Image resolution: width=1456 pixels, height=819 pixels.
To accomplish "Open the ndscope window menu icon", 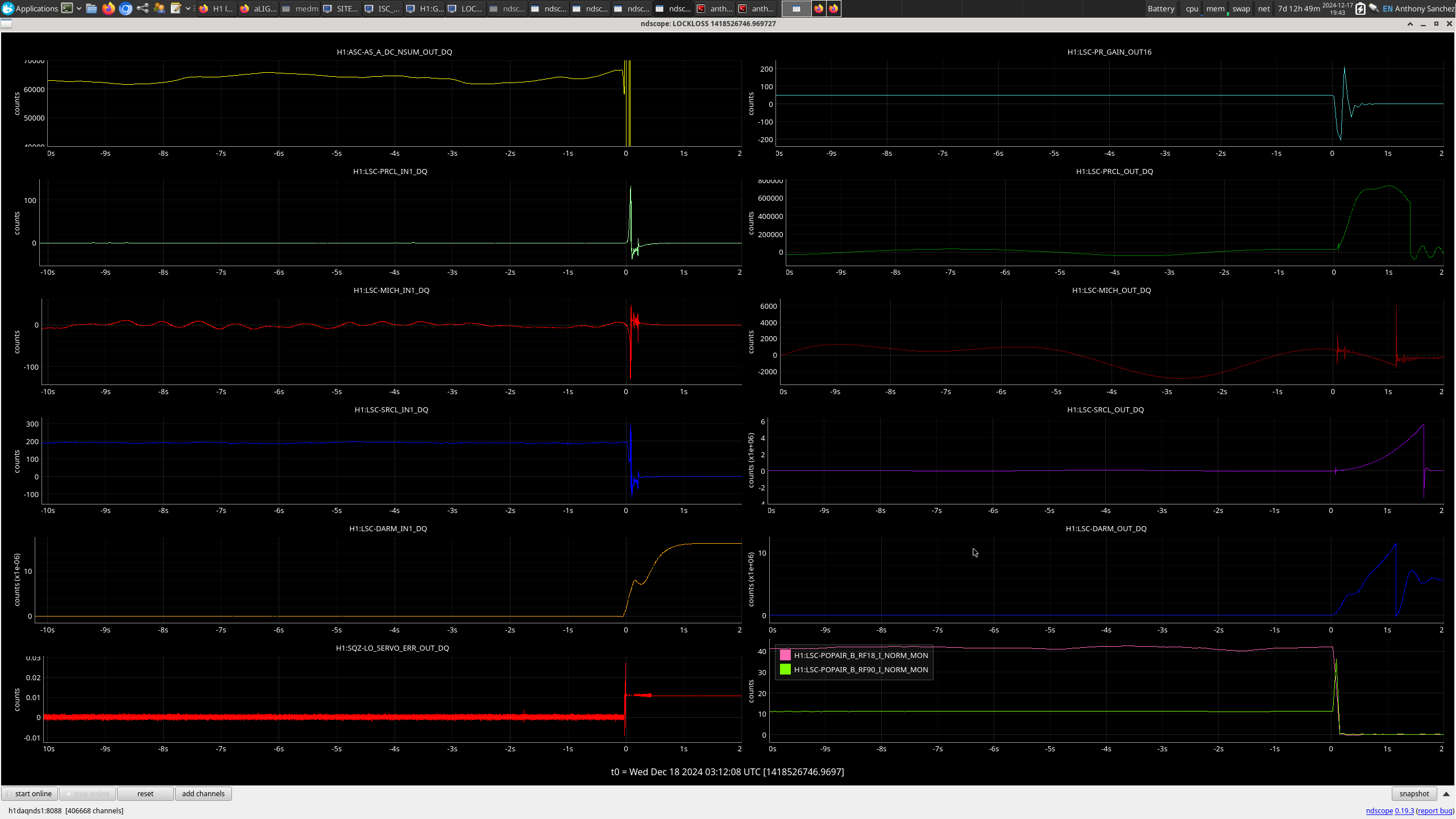I will (x=6, y=23).
